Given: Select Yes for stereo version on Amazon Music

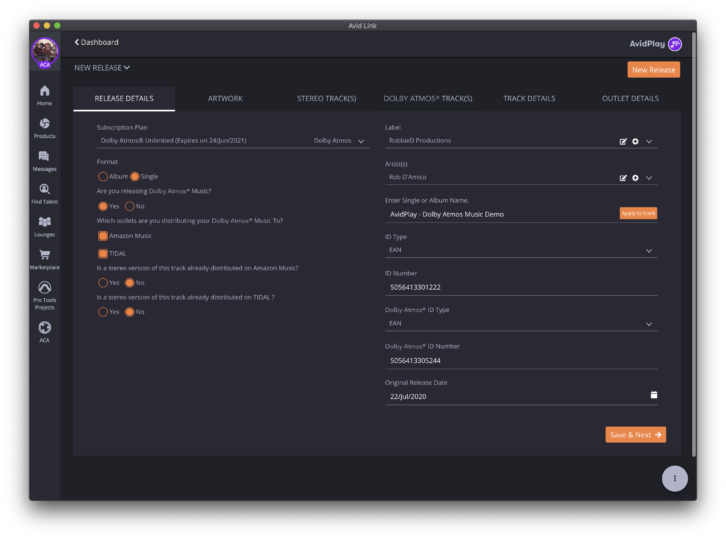Looking at the screenshot, I should (103, 282).
